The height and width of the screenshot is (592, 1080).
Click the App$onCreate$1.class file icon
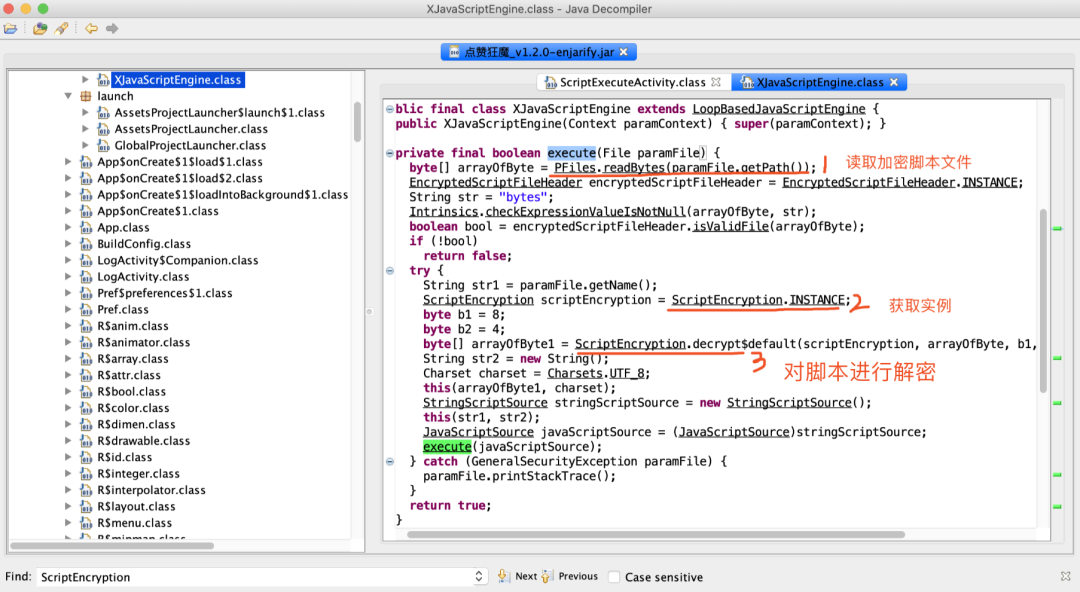click(86, 212)
